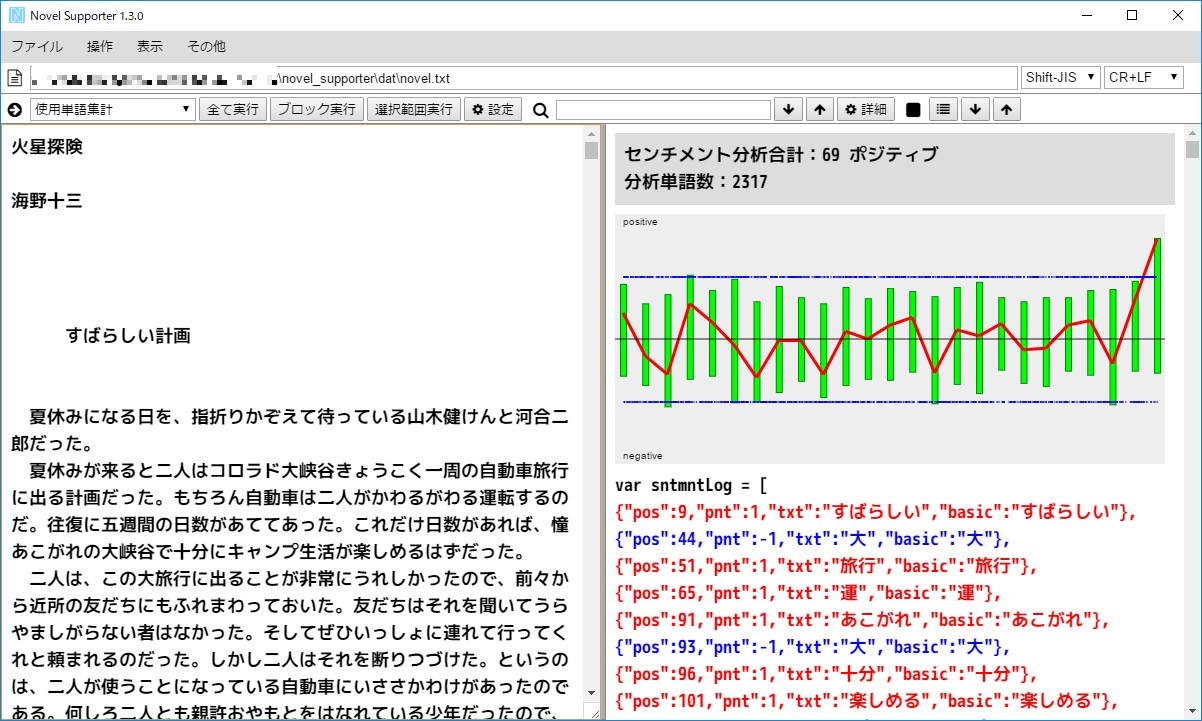Viewport: 1202px width, 721px height.
Task: Click the sentiment analysis chart
Action: pos(890,339)
